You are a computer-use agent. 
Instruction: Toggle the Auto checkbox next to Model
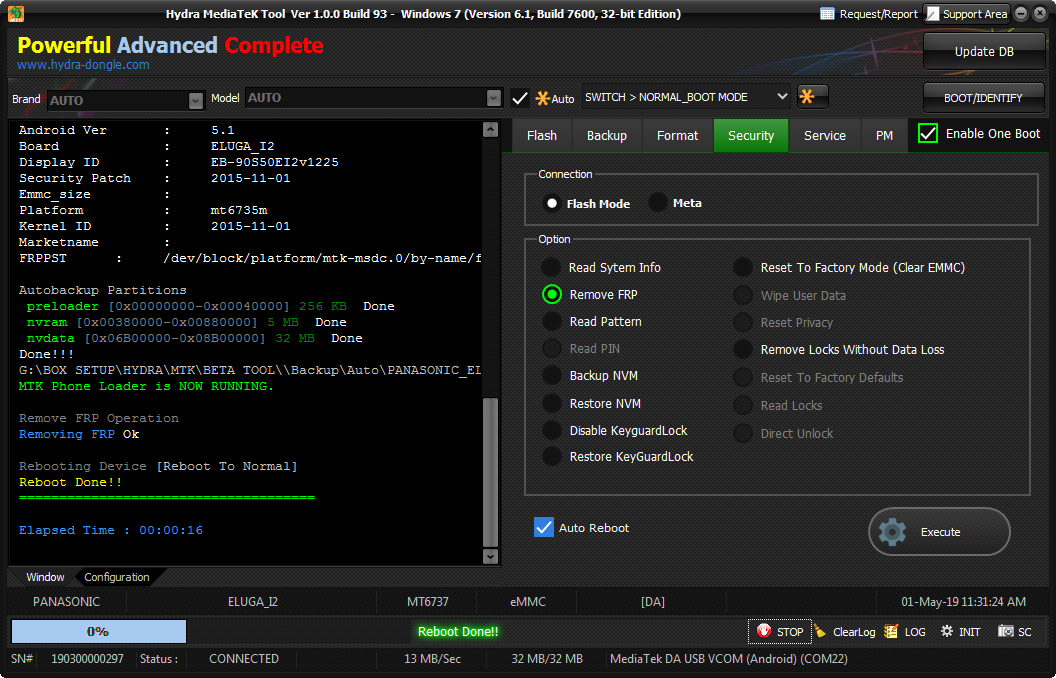point(519,98)
